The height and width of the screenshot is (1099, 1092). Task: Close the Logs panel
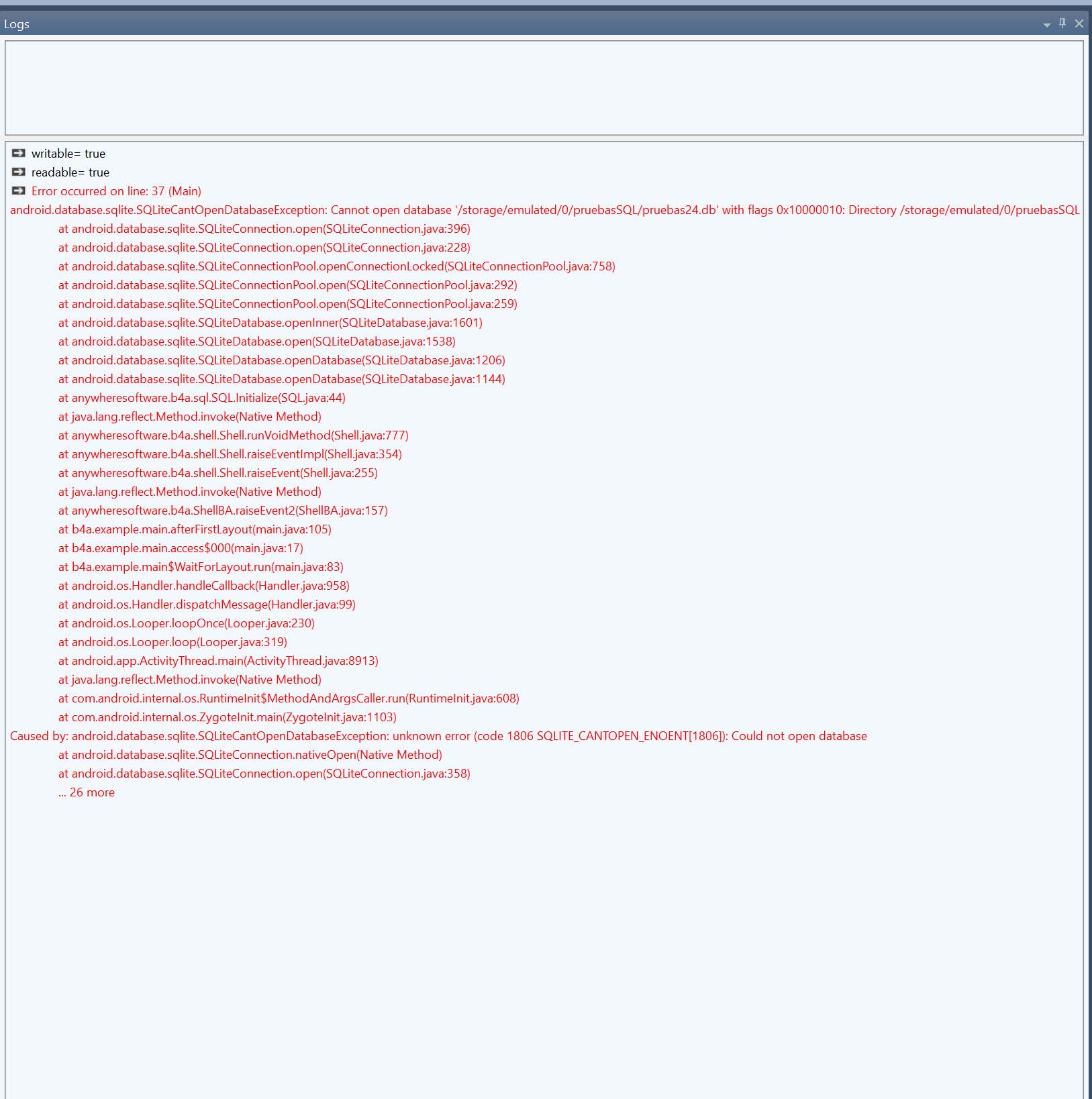[1079, 23]
